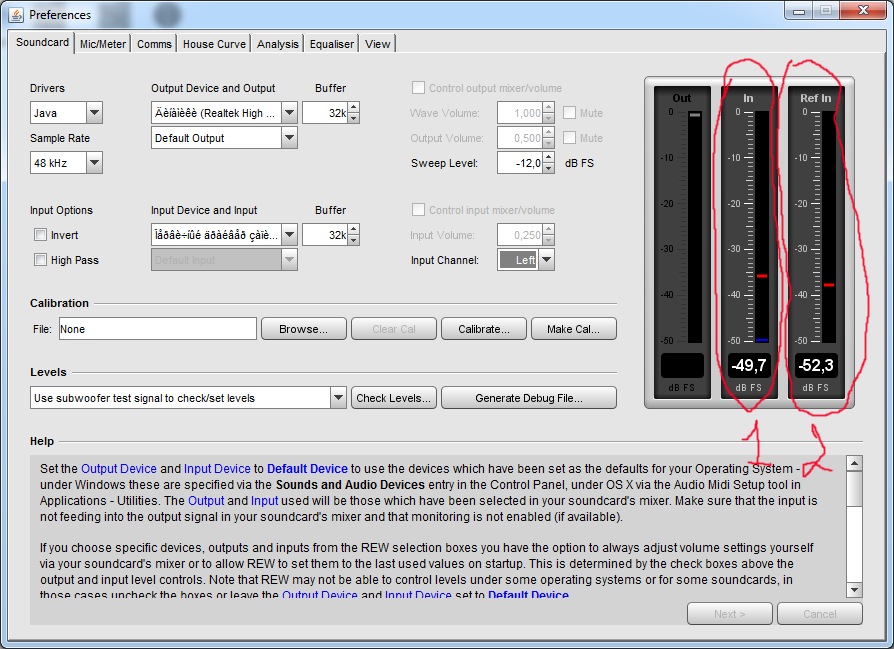Image resolution: width=894 pixels, height=649 pixels.
Task: Increase the input buffer 32k stepper
Action: 354,229
